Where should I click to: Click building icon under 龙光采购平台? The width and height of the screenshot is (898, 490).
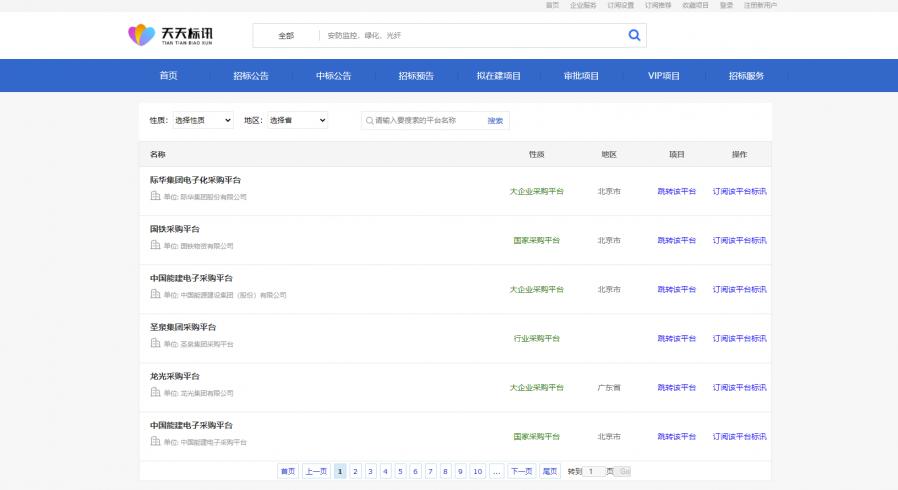[x=155, y=392]
